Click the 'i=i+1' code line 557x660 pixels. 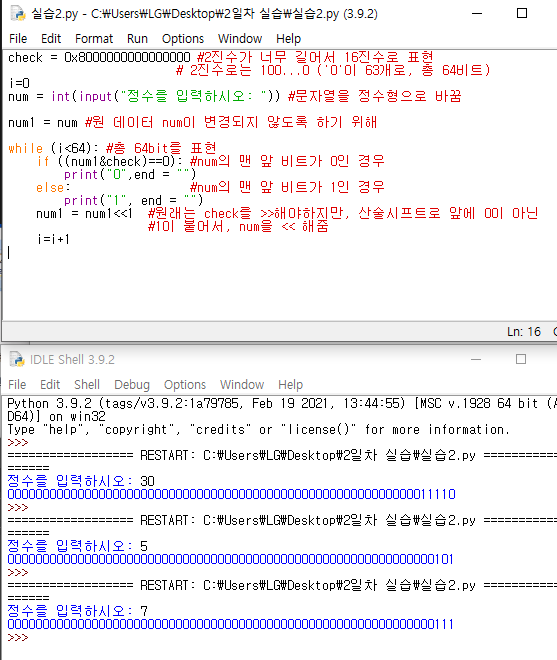tap(53, 240)
